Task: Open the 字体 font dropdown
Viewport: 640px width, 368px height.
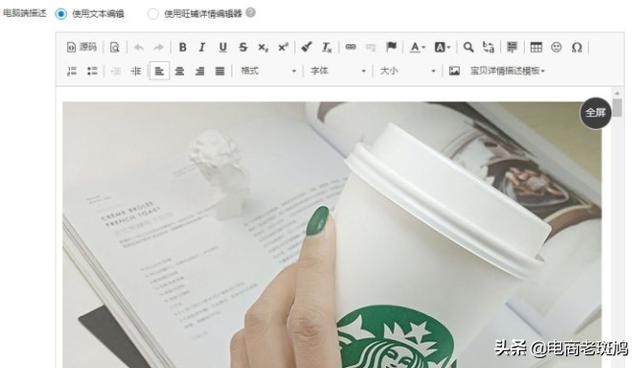Action: (x=338, y=71)
